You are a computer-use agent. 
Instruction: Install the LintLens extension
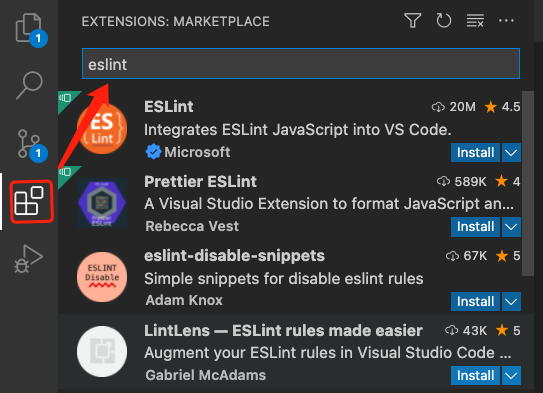point(475,375)
